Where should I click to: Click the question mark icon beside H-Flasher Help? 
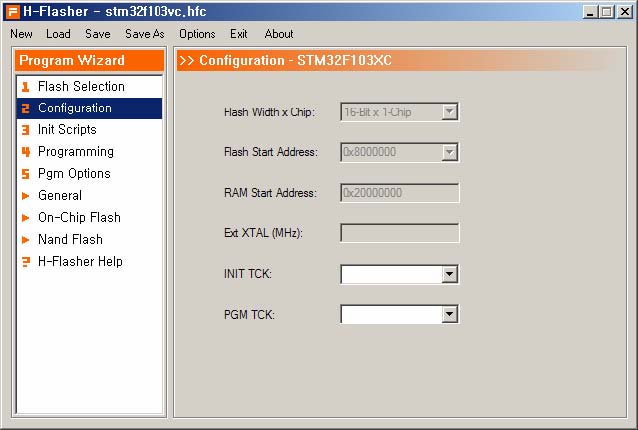(26, 262)
